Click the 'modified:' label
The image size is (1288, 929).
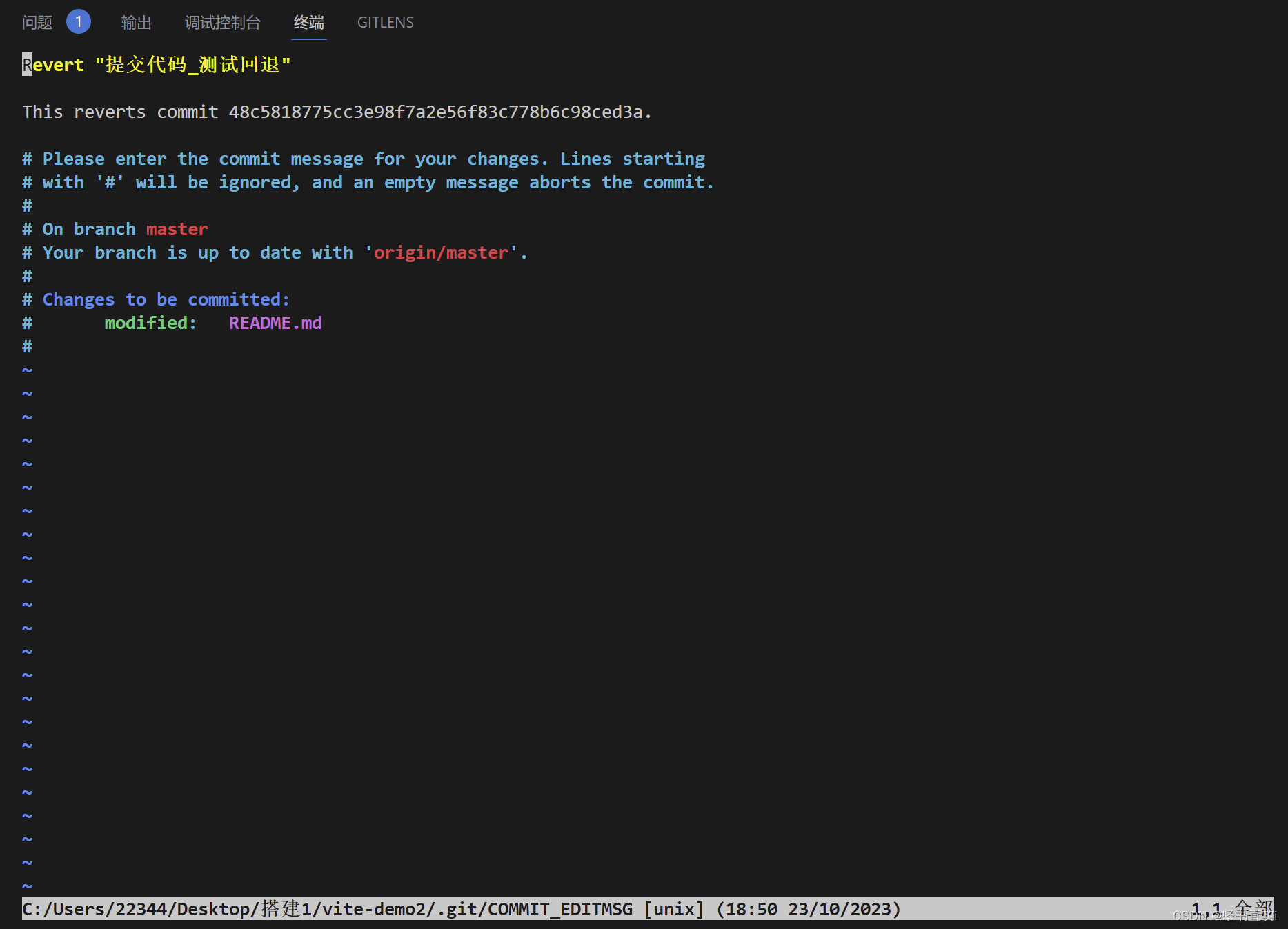coord(151,323)
